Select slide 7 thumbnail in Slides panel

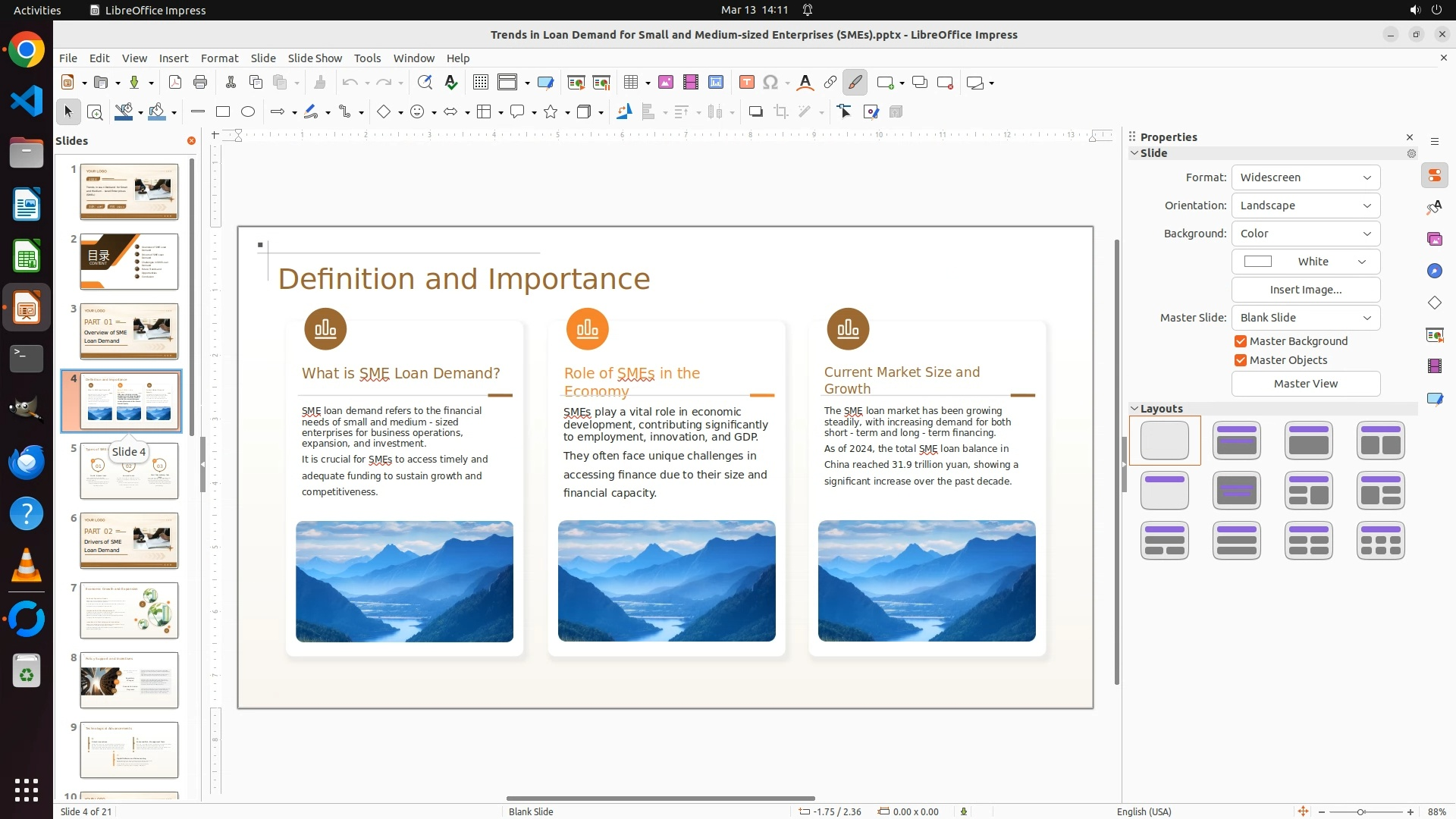pyautogui.click(x=129, y=610)
